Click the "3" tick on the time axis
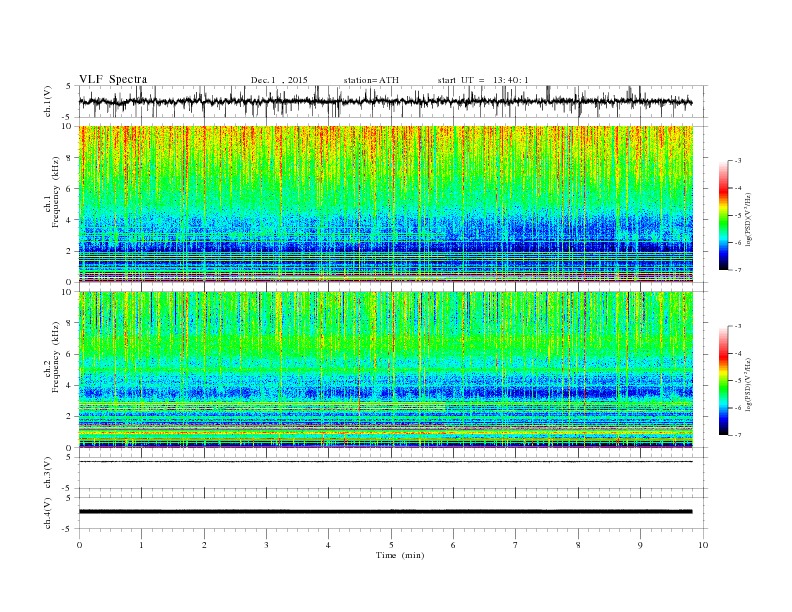 266,545
